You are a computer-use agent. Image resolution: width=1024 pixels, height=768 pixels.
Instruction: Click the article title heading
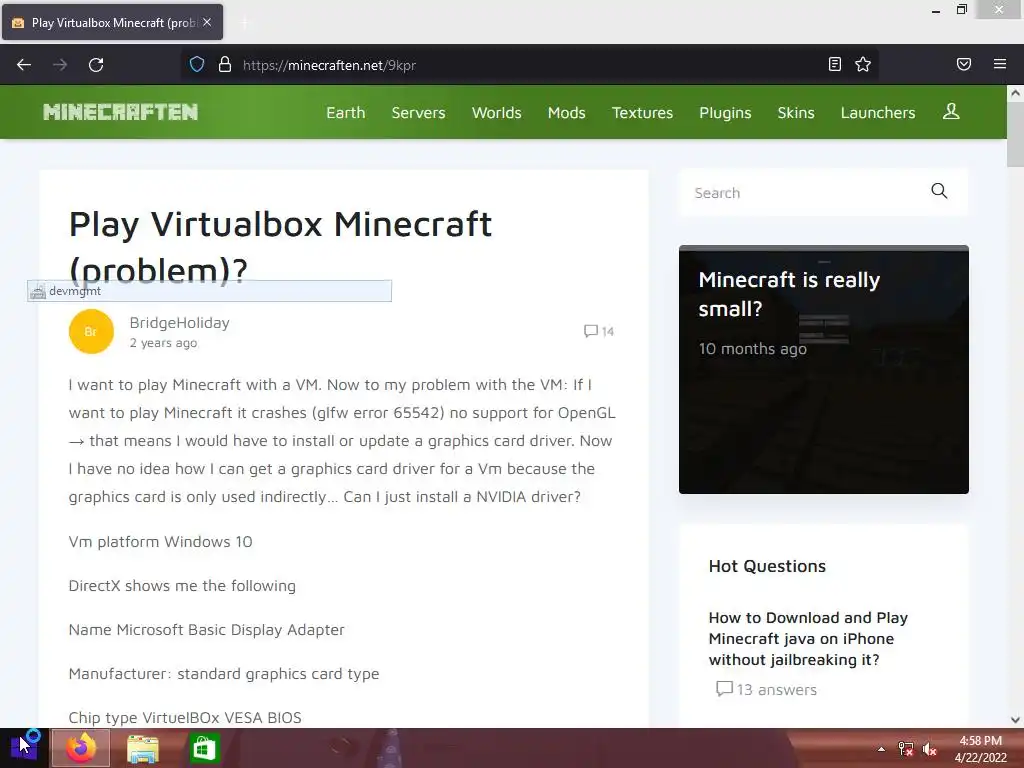click(x=280, y=247)
